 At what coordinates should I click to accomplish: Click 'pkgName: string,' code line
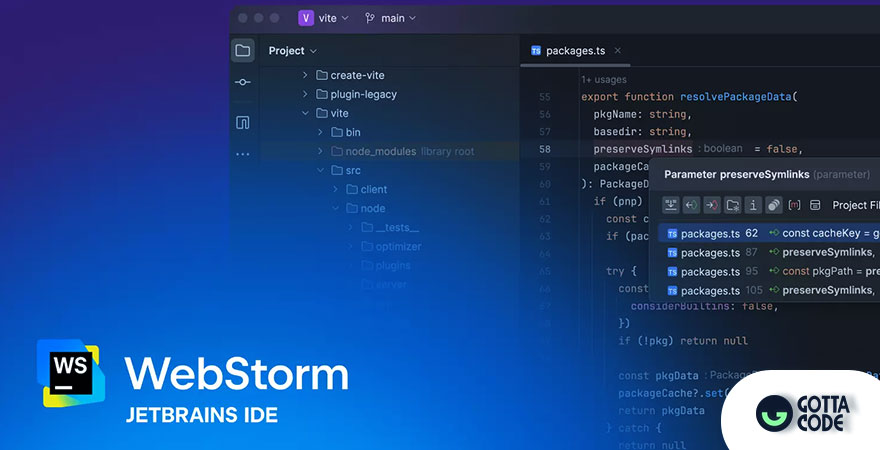tap(643, 114)
